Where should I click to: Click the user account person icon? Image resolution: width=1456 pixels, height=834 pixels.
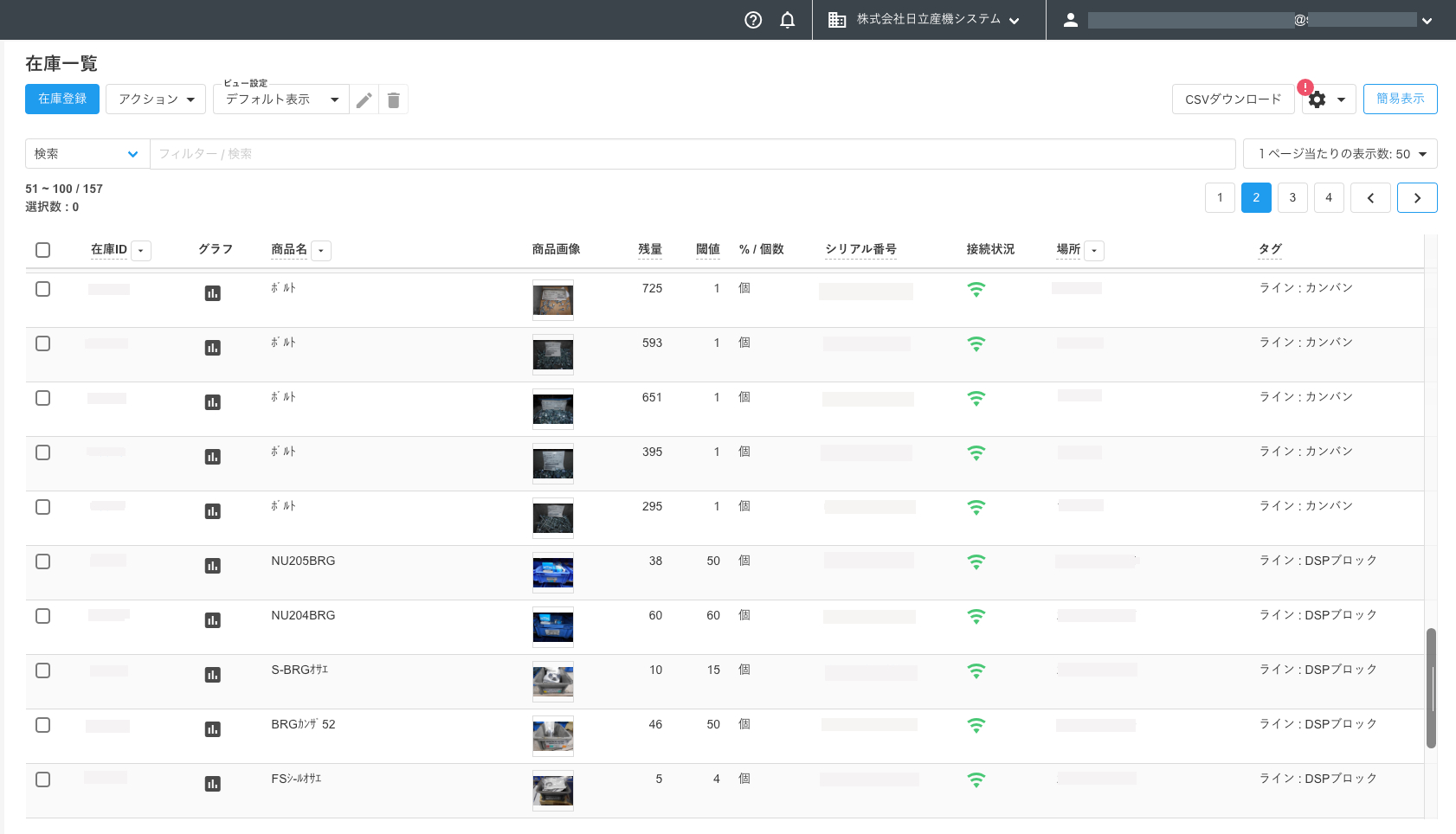coord(1070,20)
